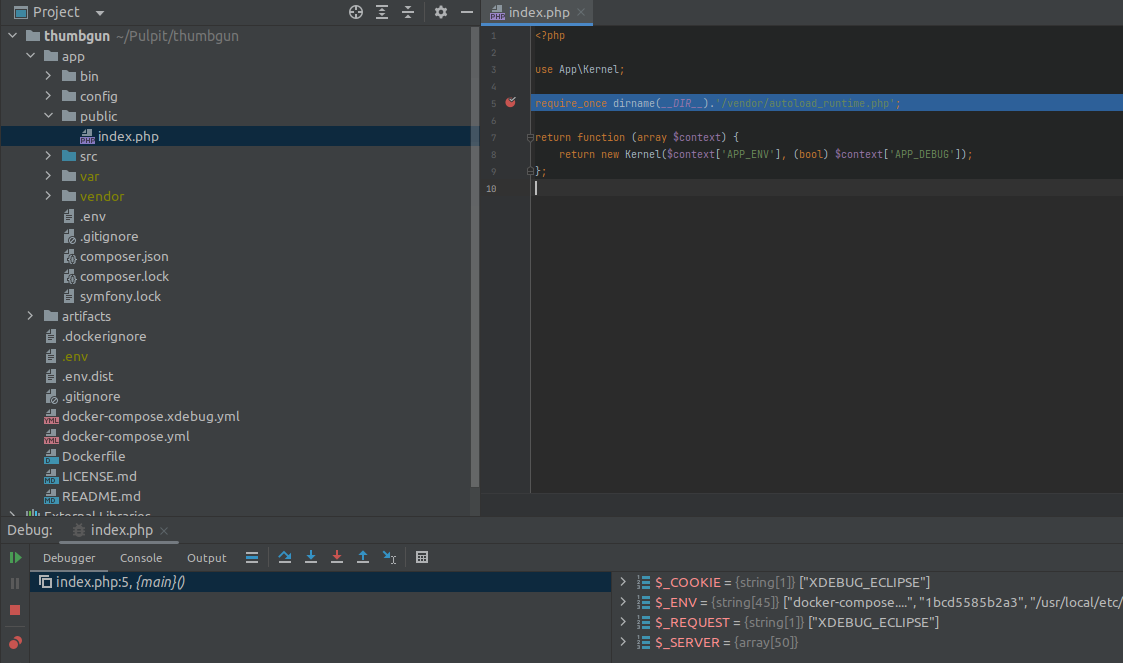This screenshot has width=1123, height=663.
Task: Select the index.php debug session tab
Action: [x=121, y=530]
